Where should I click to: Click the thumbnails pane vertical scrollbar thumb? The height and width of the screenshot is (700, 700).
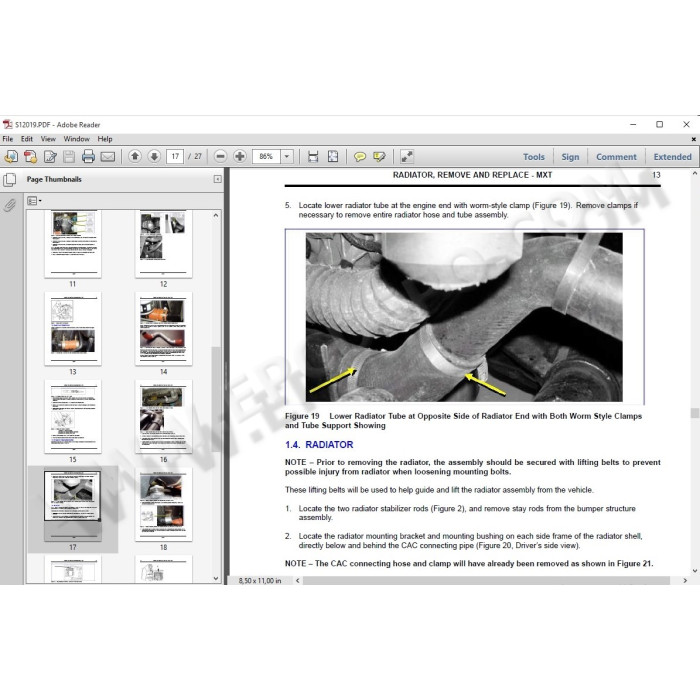click(x=216, y=400)
